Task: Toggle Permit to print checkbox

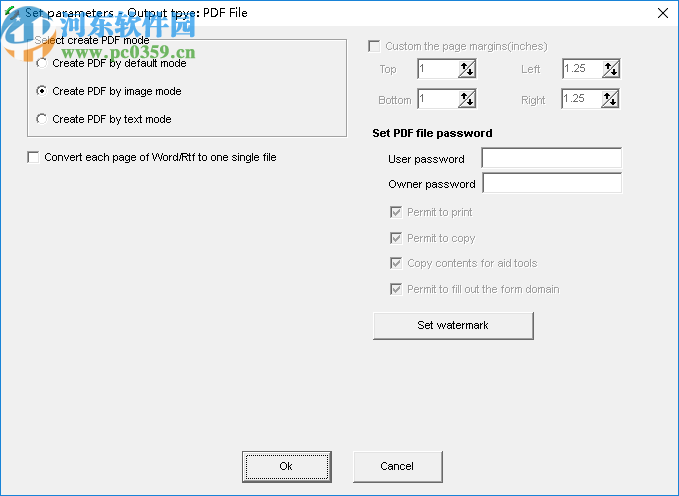Action: click(x=396, y=212)
